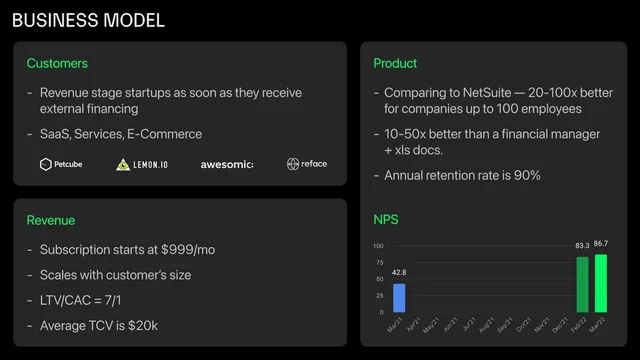Click the Dec'21 x-axis label

point(560,325)
